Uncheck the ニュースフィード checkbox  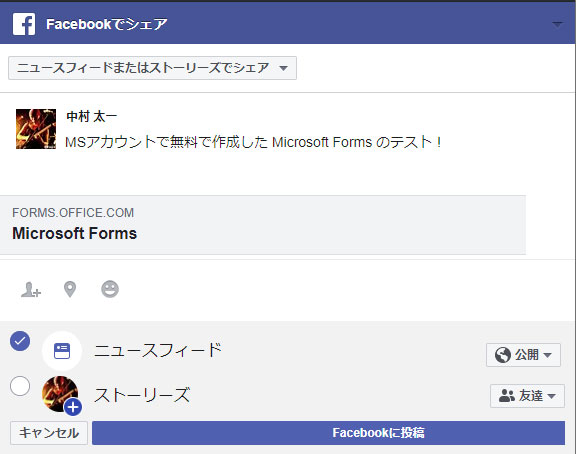[x=20, y=341]
